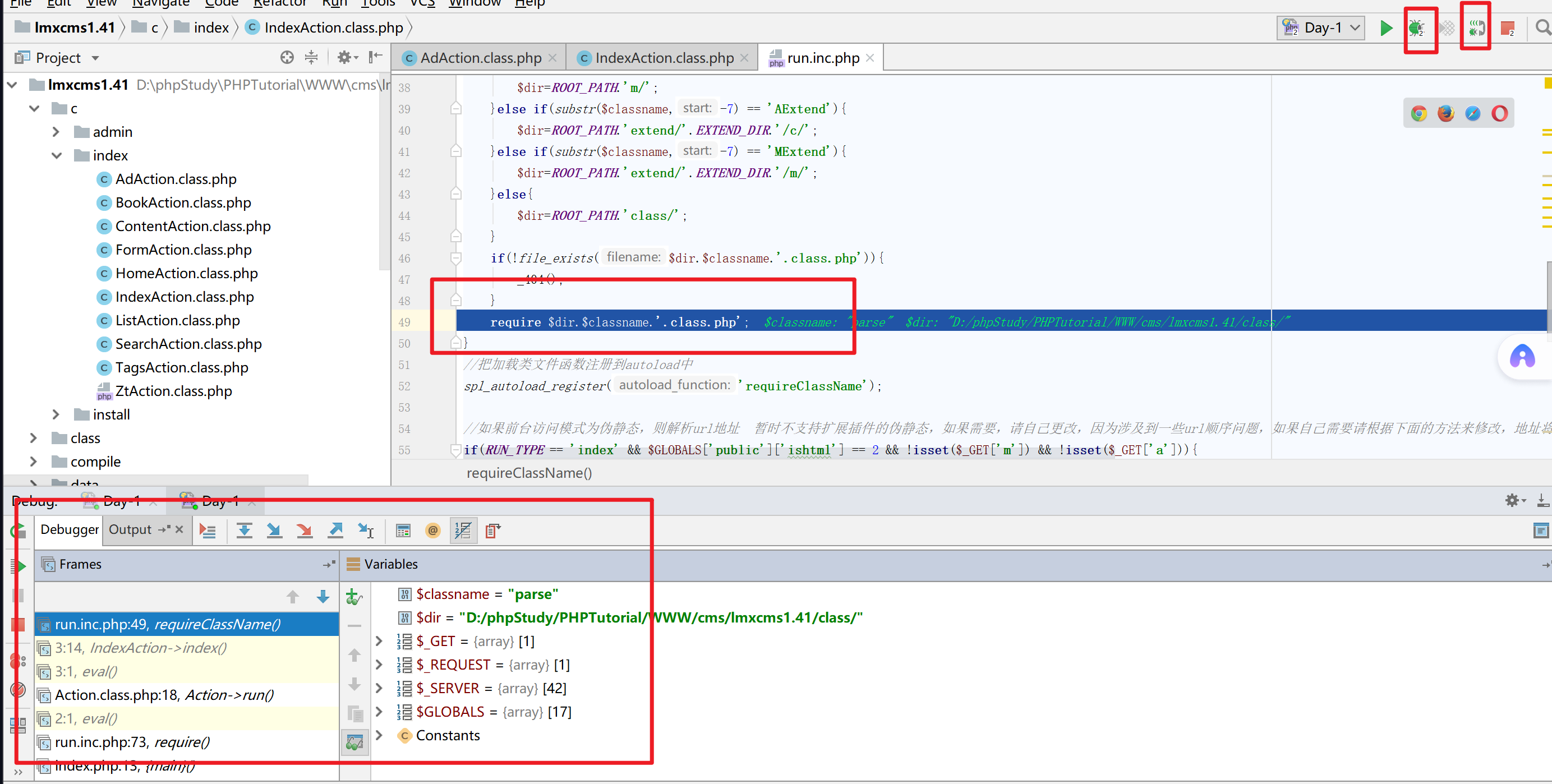Expand $GLOBALS array variable
The image size is (1552, 784).
pos(379,711)
